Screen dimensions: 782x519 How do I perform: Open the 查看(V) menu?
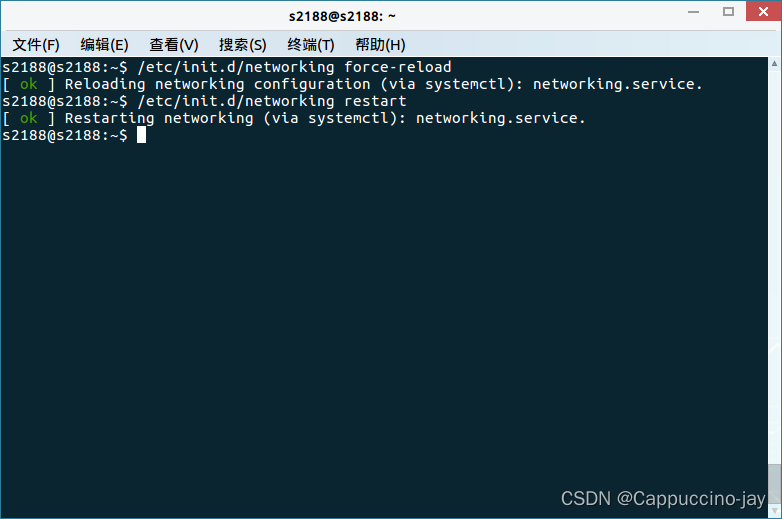tap(174, 45)
